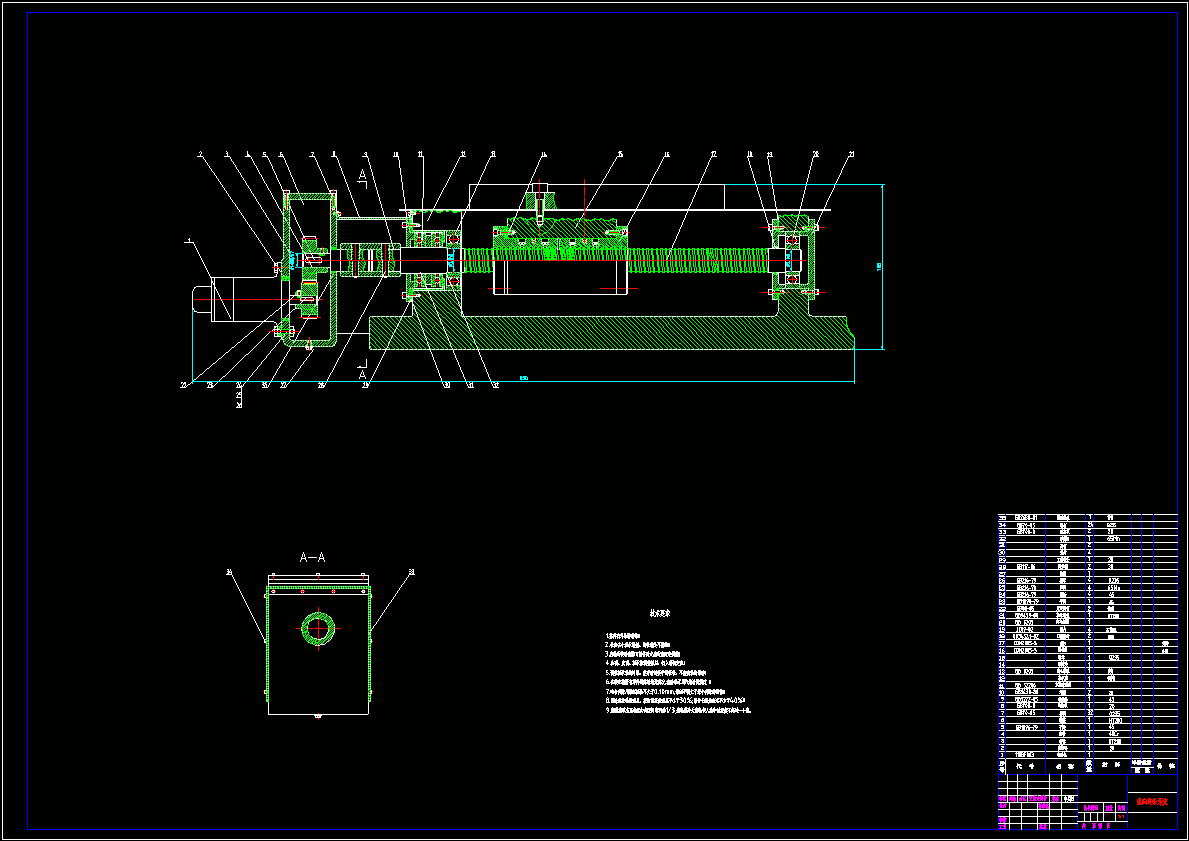Image resolution: width=1189 pixels, height=841 pixels.
Task: Select the hatched machine base bed
Action: tap(611, 333)
